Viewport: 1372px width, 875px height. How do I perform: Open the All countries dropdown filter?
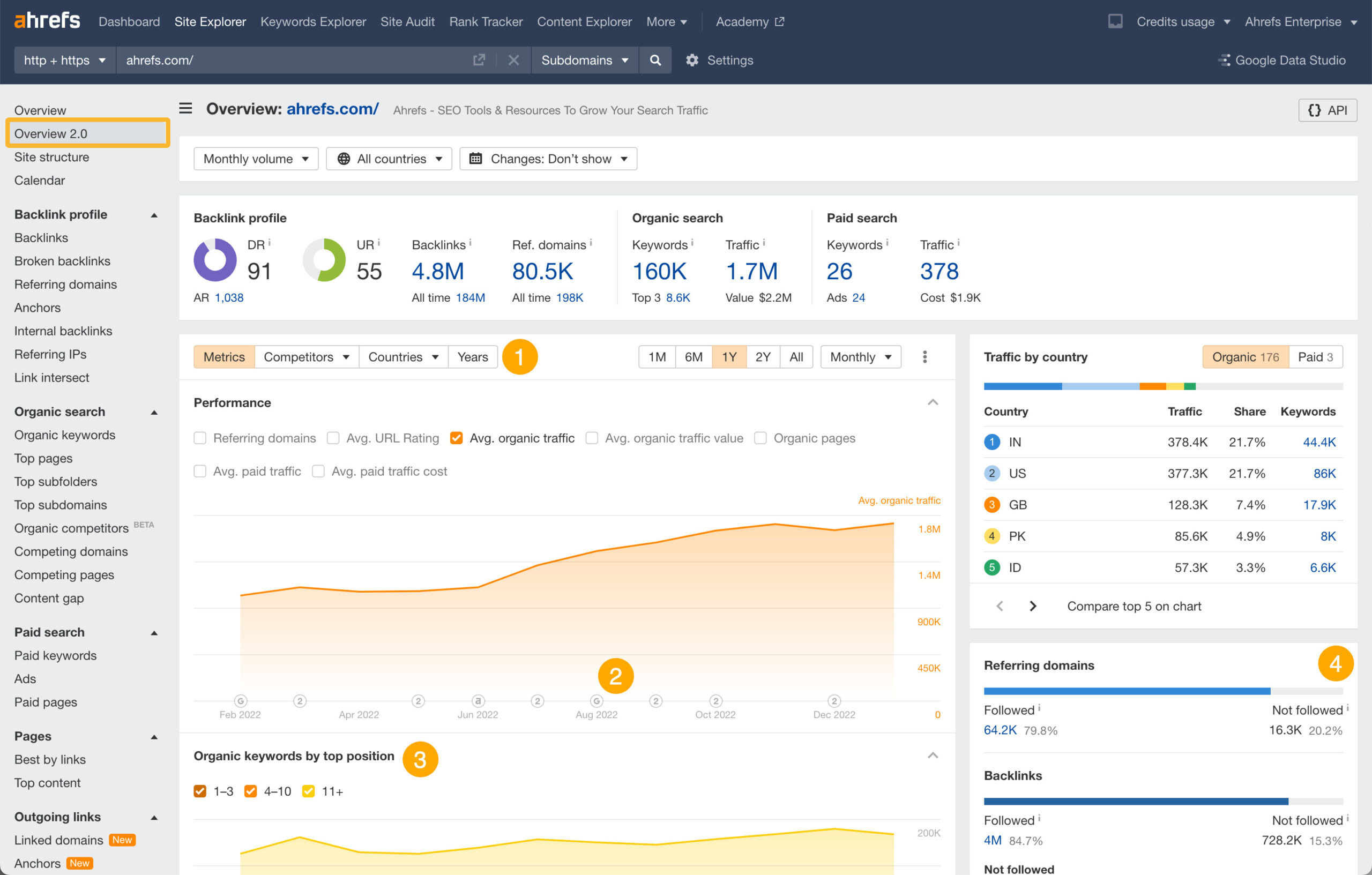(389, 158)
